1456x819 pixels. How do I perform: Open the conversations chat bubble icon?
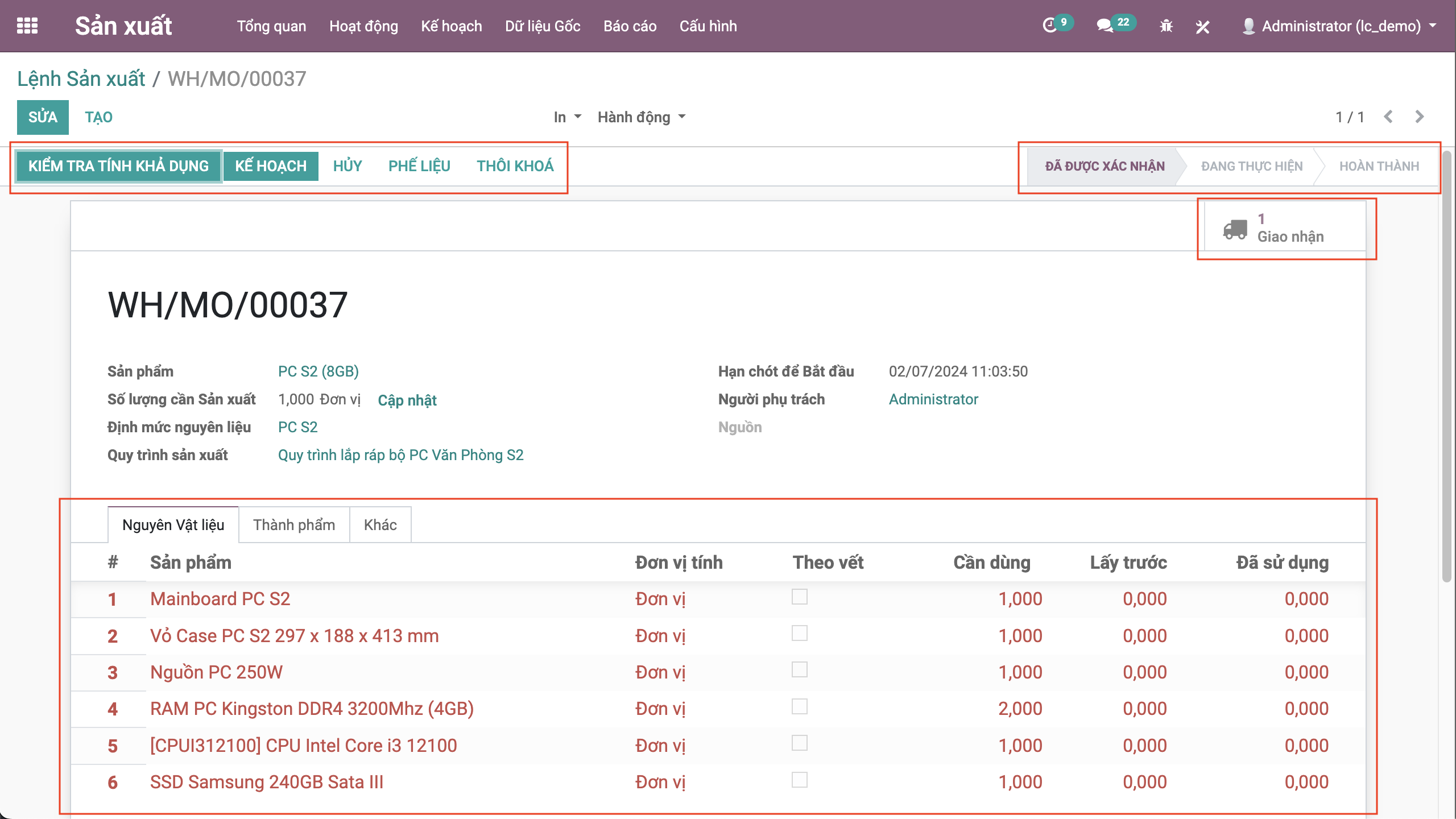tap(1105, 26)
